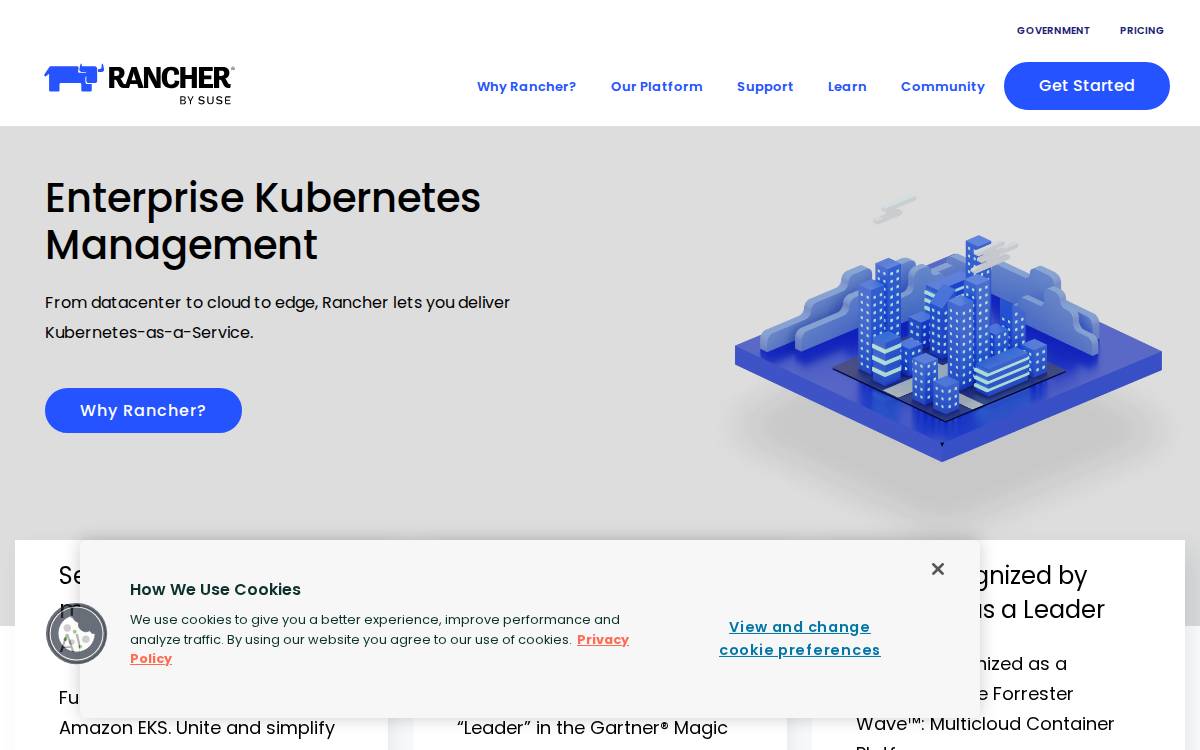1200x750 pixels.
Task: Open the Community nav menu
Action: click(942, 87)
